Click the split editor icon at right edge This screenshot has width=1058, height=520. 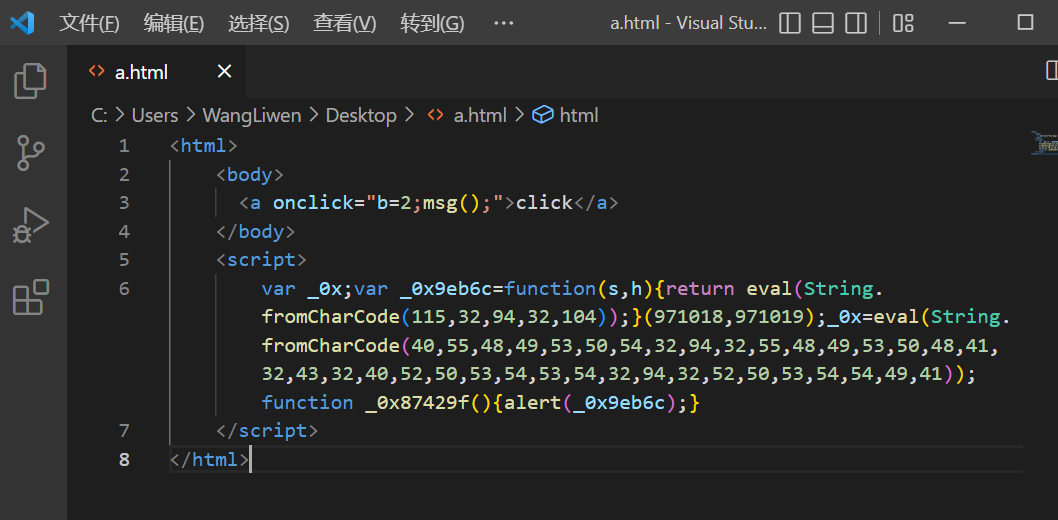point(1051,70)
